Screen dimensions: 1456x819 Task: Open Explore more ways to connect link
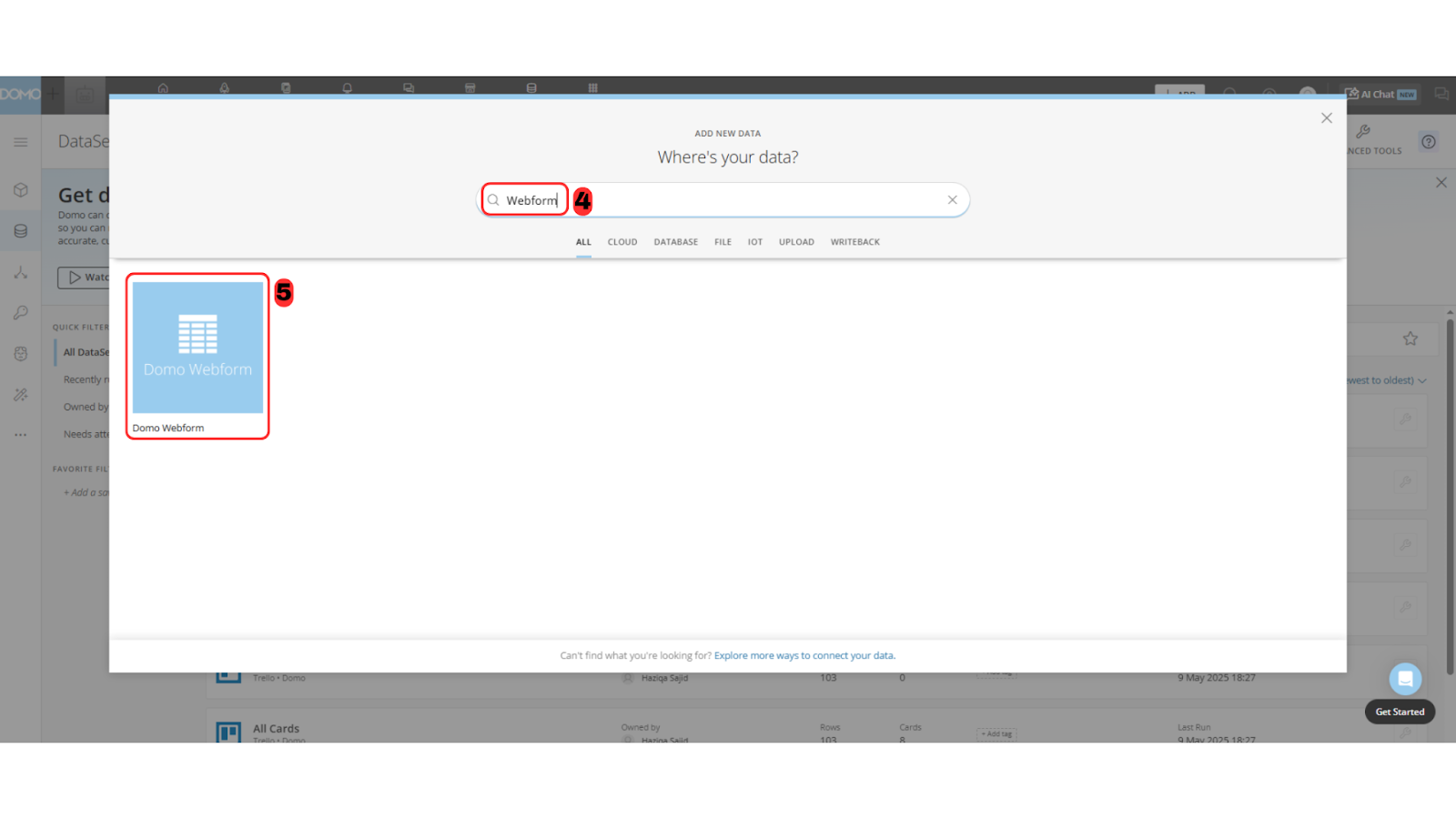tap(804, 655)
